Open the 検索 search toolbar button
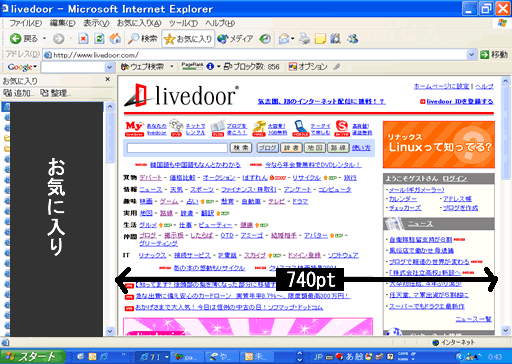This screenshot has width=512, height=364. [143, 39]
